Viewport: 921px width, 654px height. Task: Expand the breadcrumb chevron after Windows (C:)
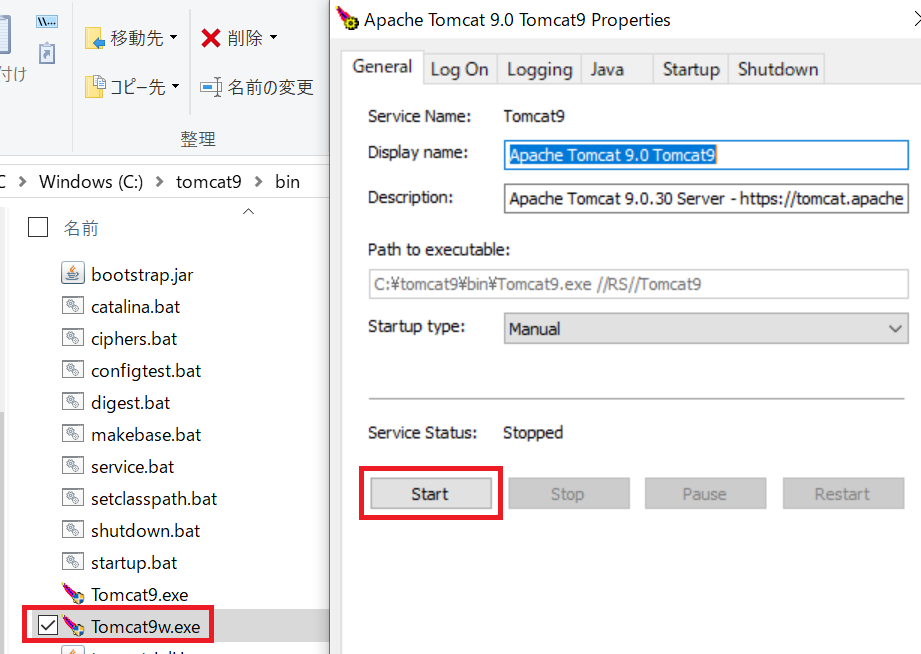[159, 182]
